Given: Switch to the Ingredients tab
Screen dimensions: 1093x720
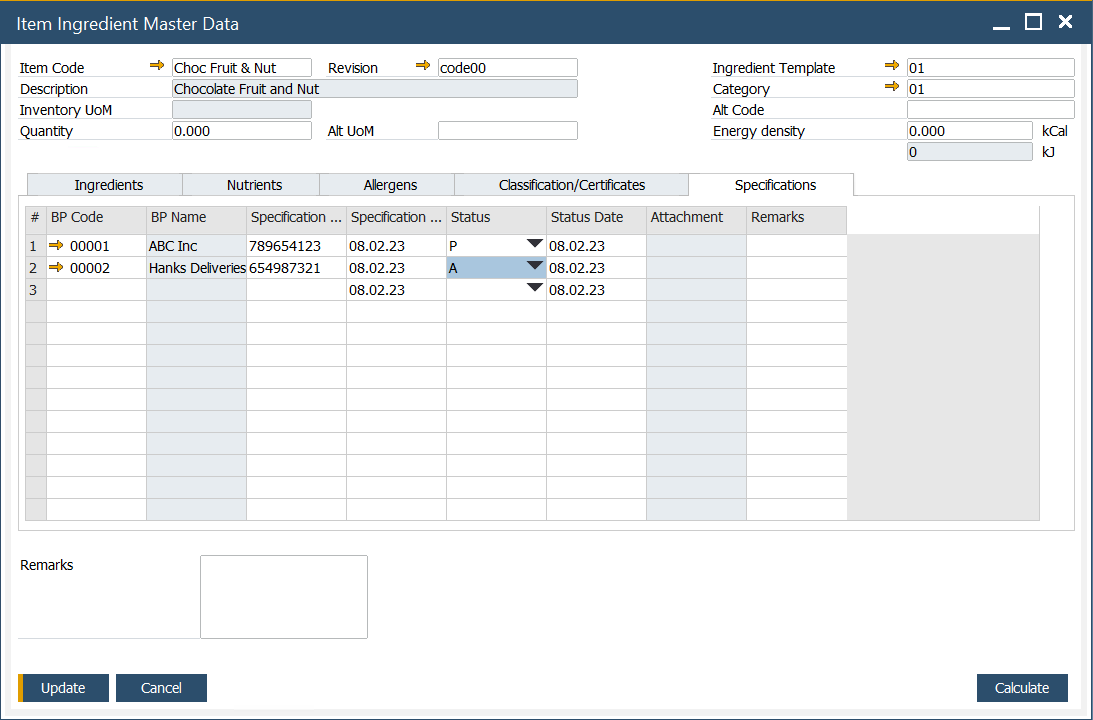Looking at the screenshot, I should 108,185.
